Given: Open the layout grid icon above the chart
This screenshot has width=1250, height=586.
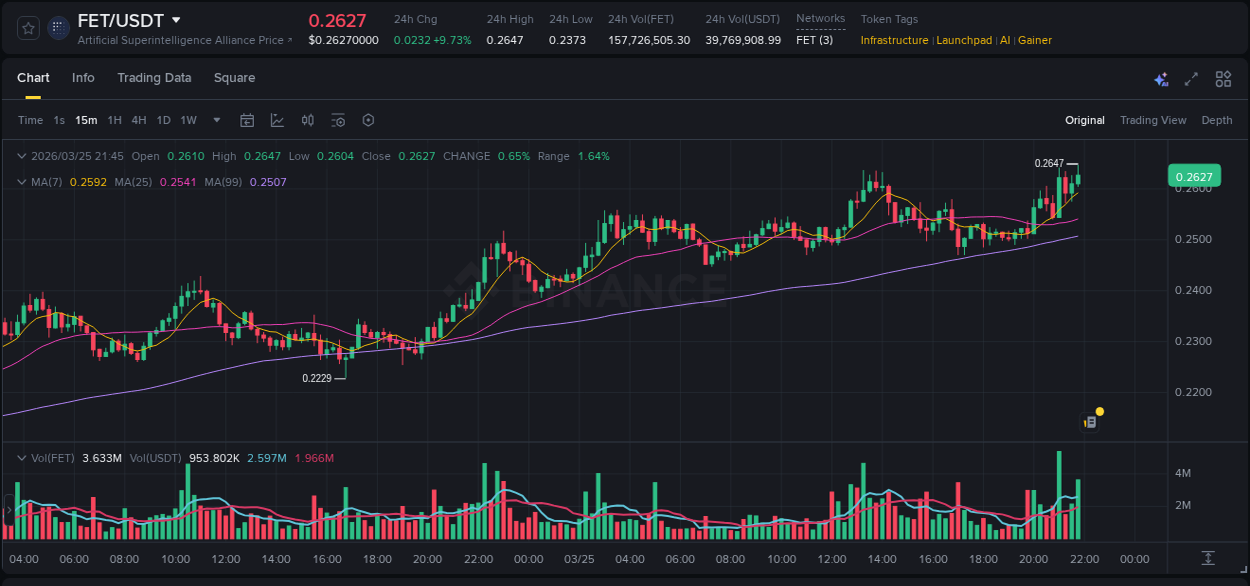Looking at the screenshot, I should (1222, 78).
